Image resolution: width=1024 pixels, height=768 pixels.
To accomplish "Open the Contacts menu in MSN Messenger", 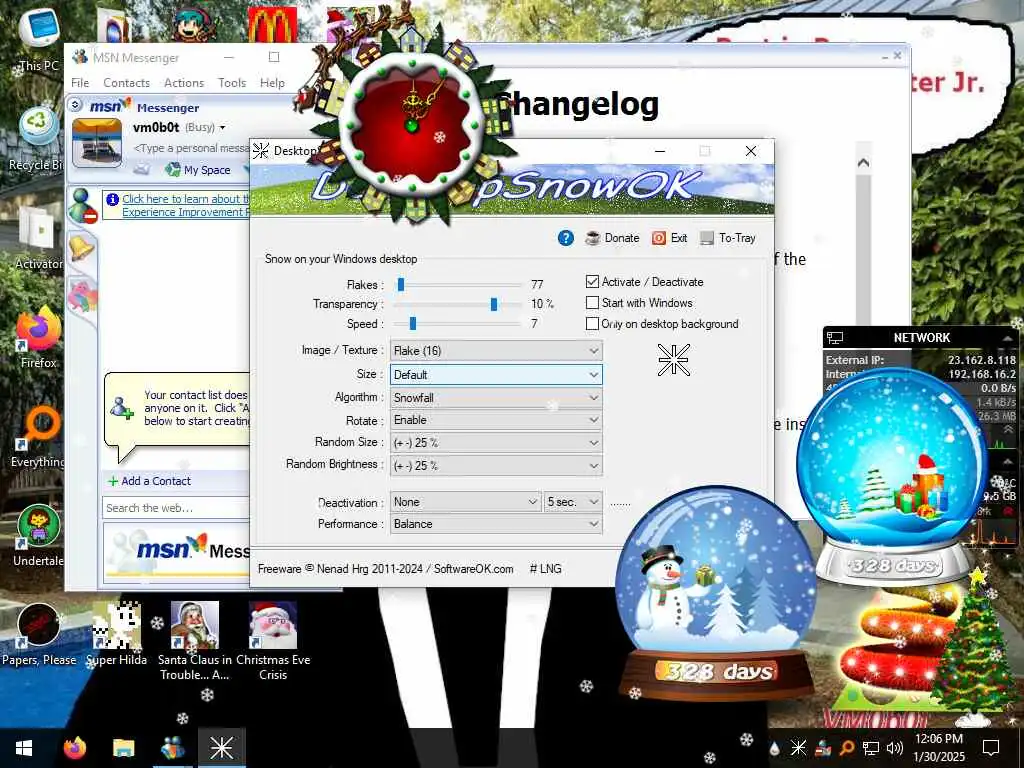I will point(126,83).
